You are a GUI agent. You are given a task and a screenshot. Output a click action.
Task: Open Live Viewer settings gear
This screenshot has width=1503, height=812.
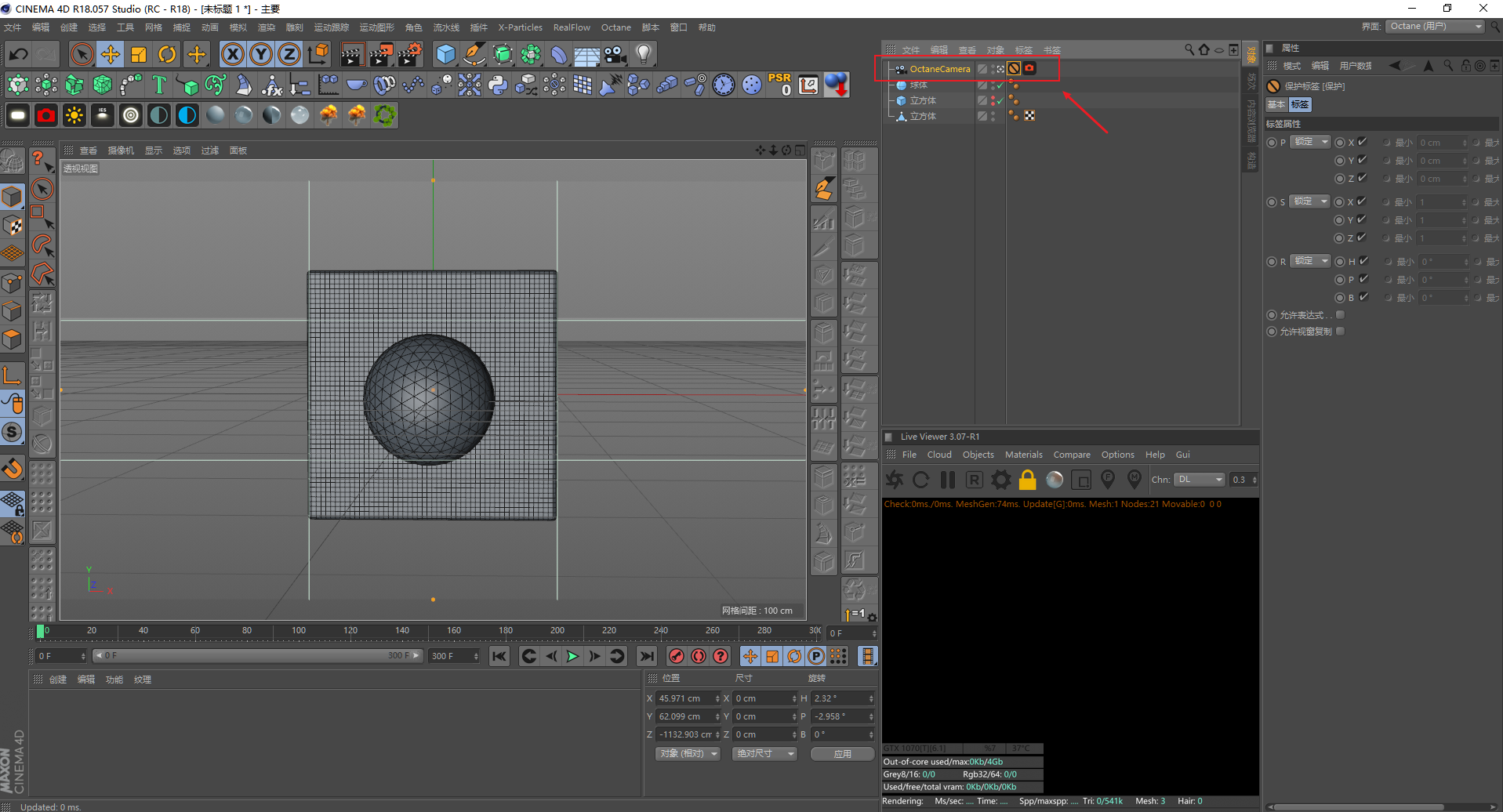(1001, 480)
